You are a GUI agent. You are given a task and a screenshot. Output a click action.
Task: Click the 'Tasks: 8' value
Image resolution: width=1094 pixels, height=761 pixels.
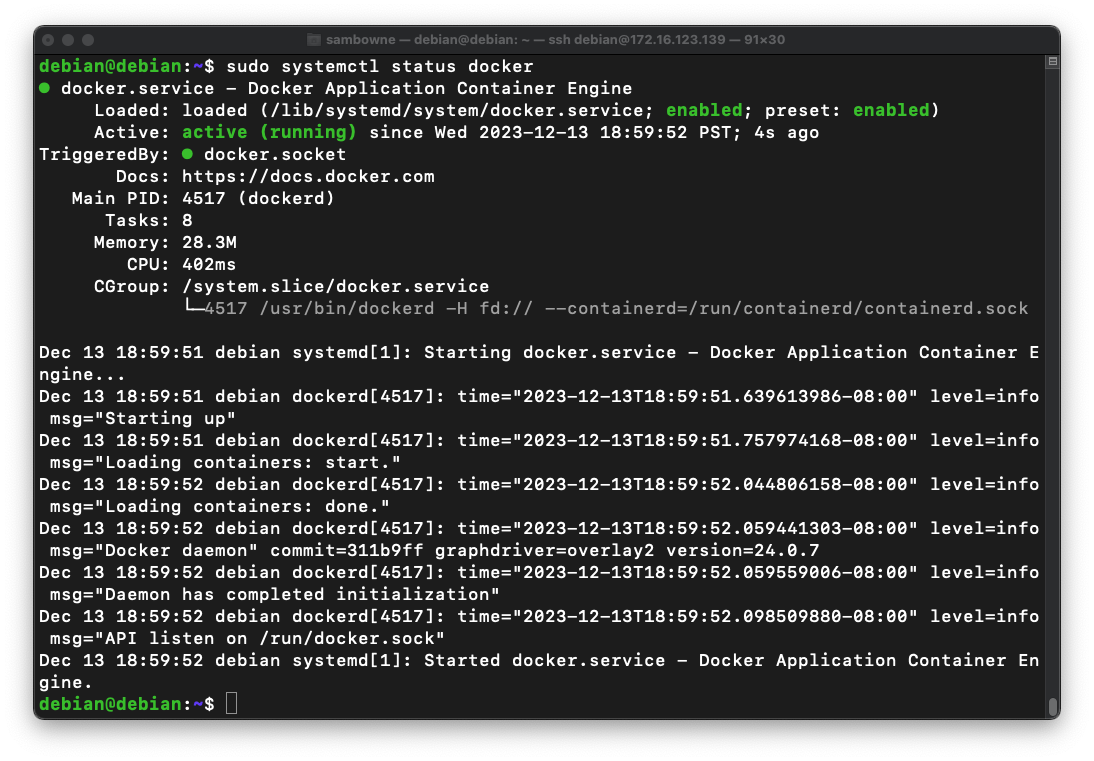coord(187,220)
